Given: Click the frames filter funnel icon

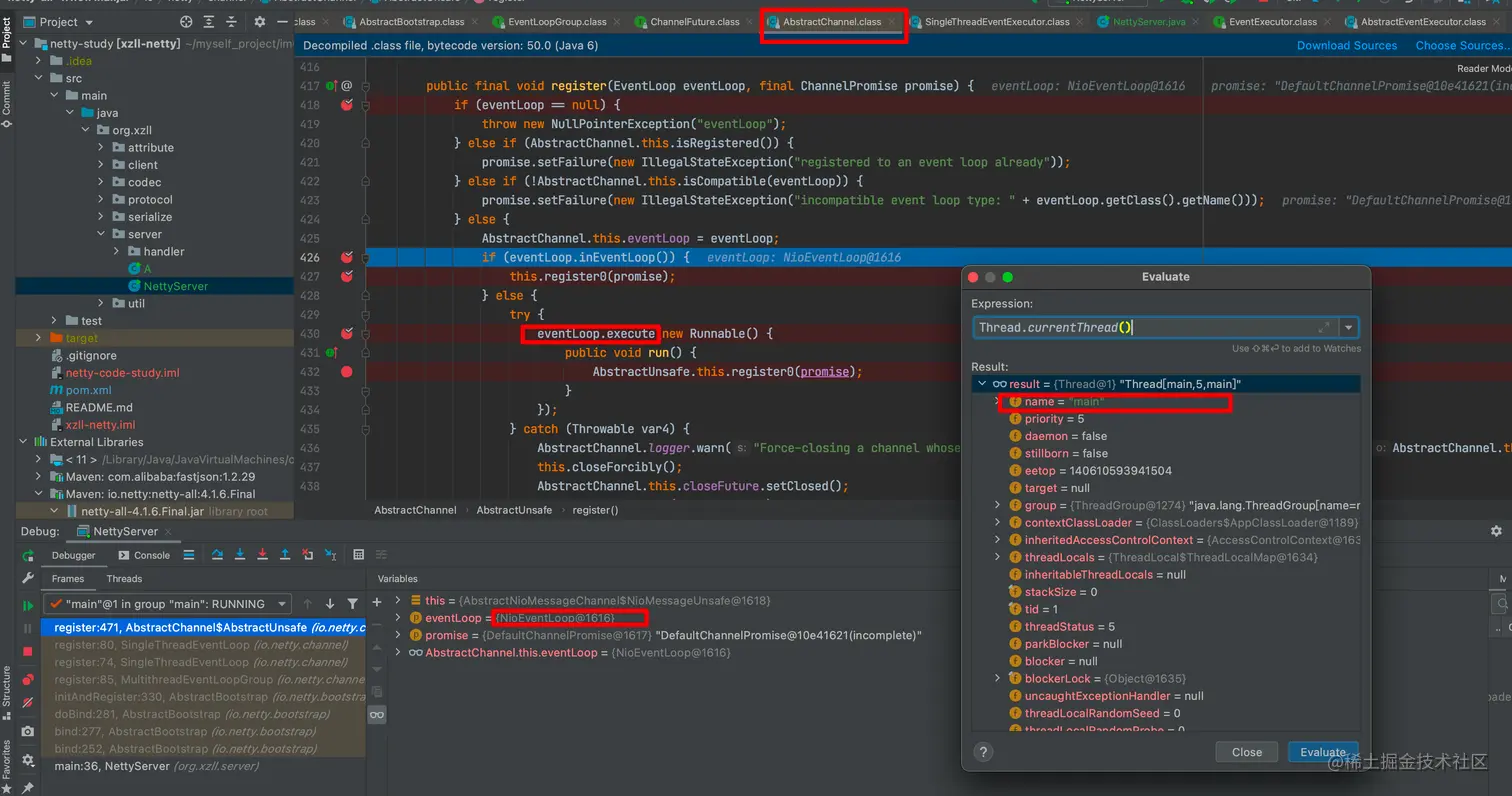Looking at the screenshot, I should pos(352,604).
